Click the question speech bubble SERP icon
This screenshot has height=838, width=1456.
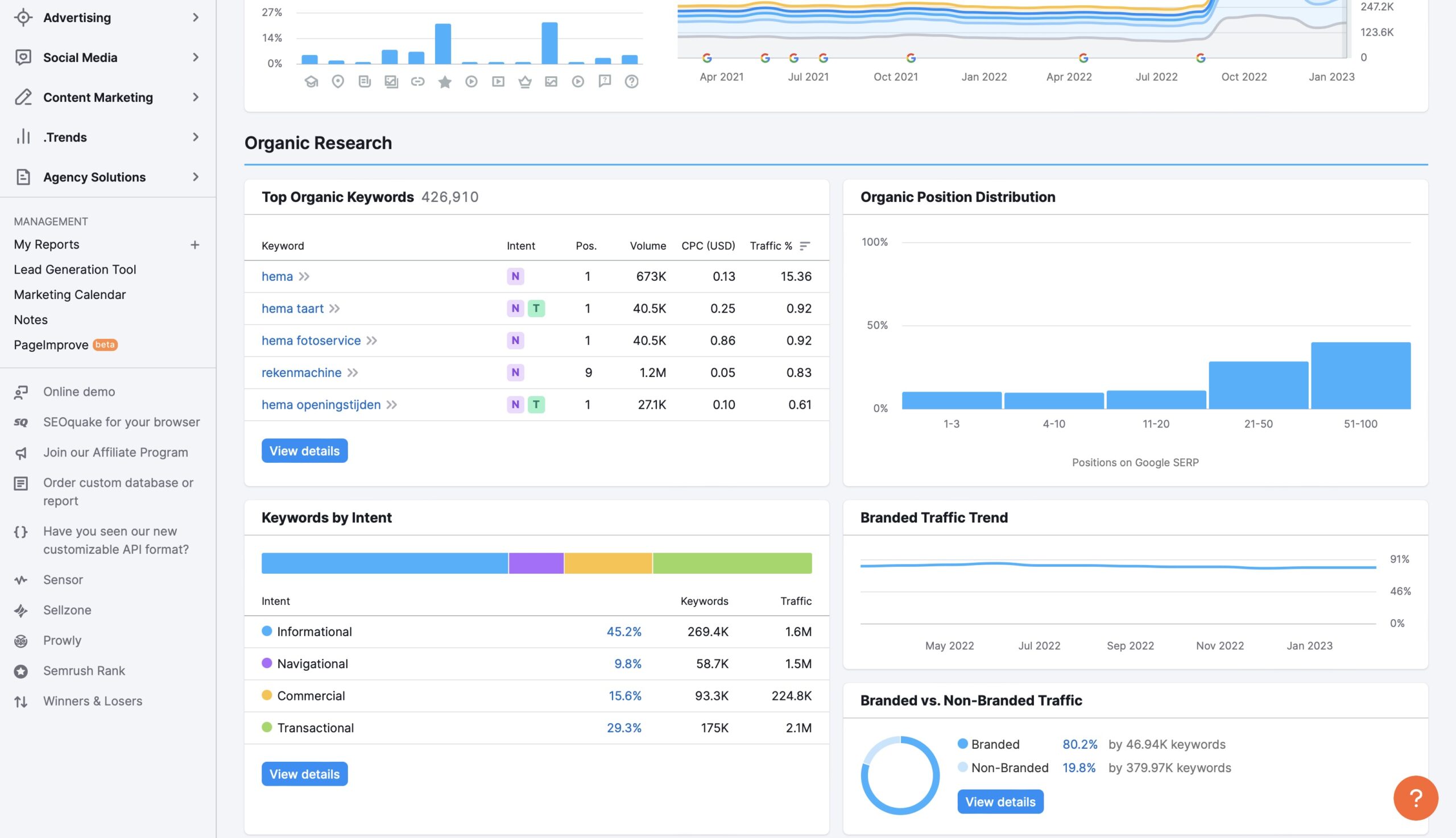pyautogui.click(x=605, y=82)
